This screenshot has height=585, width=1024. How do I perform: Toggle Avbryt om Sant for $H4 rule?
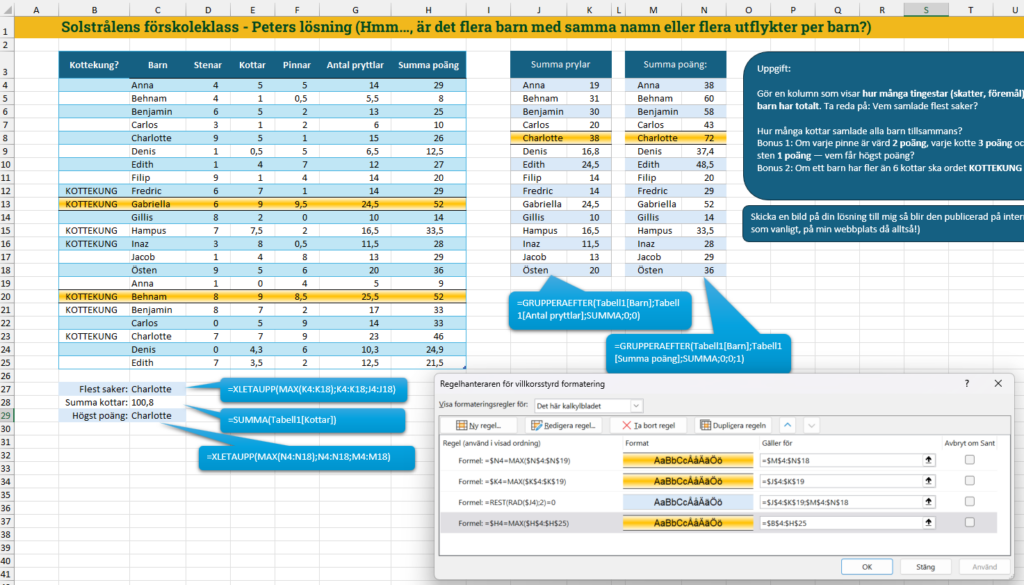[x=970, y=522]
